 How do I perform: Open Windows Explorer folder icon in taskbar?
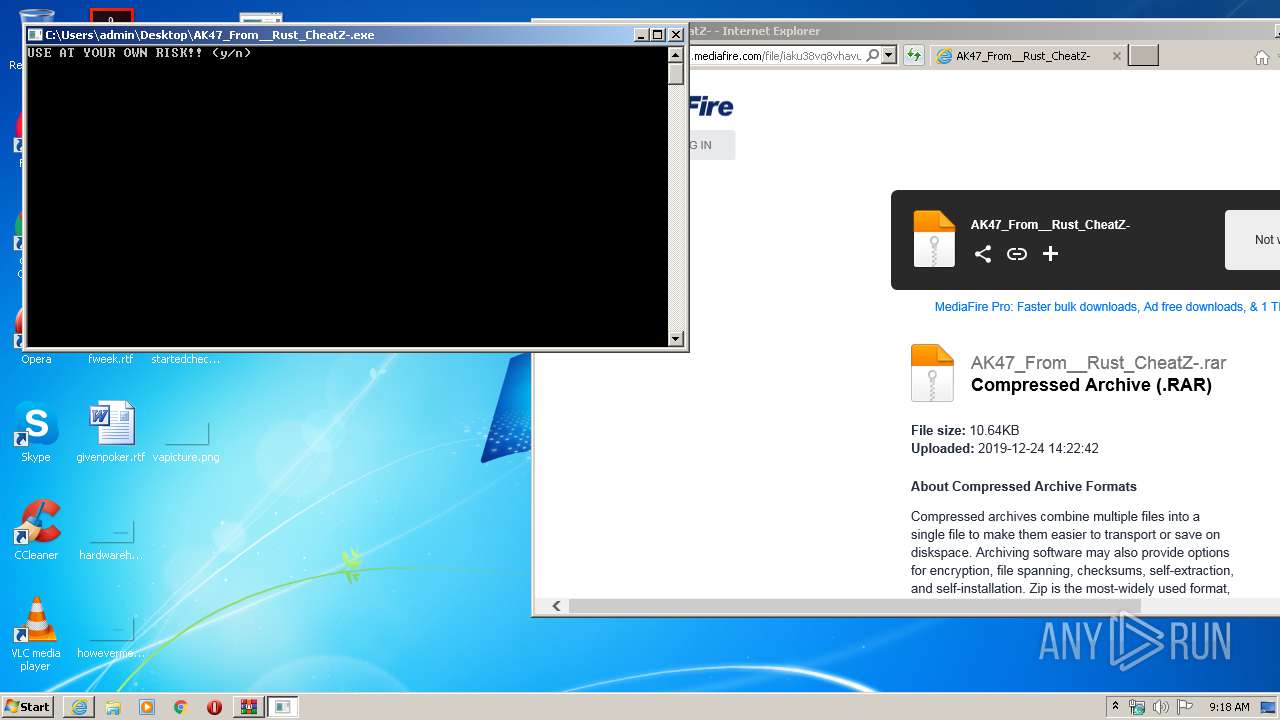113,707
